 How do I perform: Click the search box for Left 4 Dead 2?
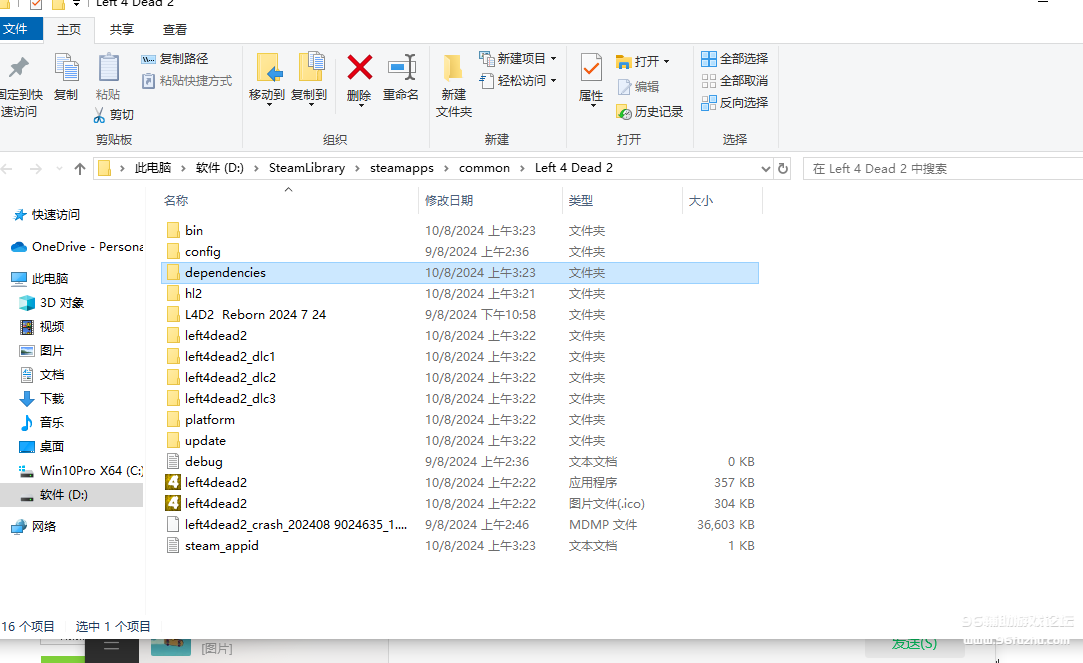[x=940, y=168]
